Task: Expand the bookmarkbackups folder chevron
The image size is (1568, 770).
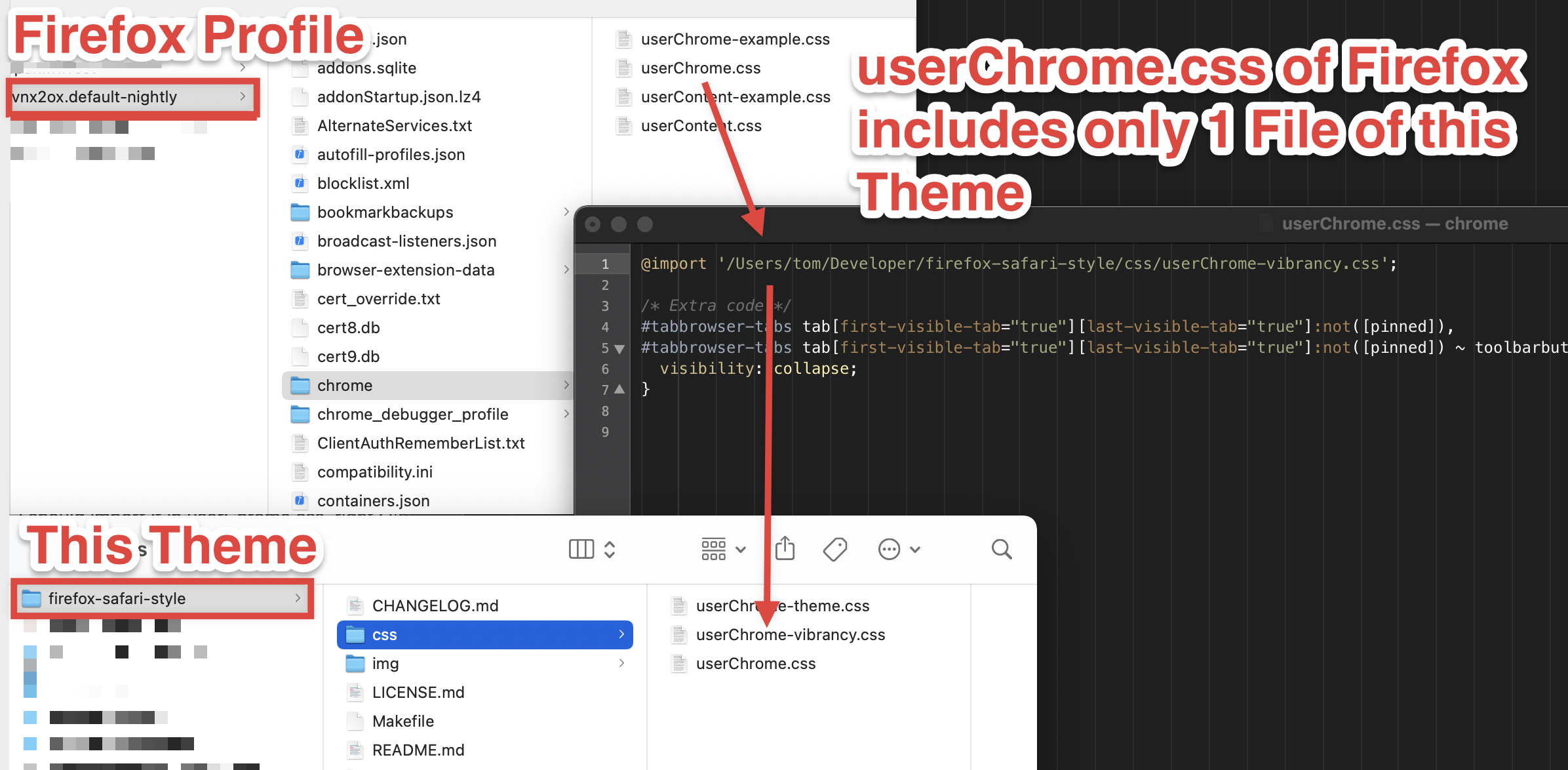Action: pyautogui.click(x=566, y=212)
